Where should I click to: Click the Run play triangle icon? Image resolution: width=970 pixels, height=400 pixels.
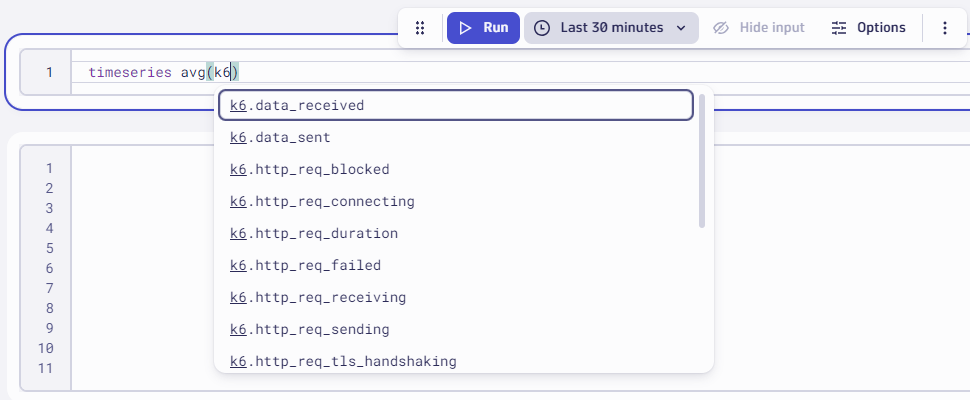coord(466,28)
